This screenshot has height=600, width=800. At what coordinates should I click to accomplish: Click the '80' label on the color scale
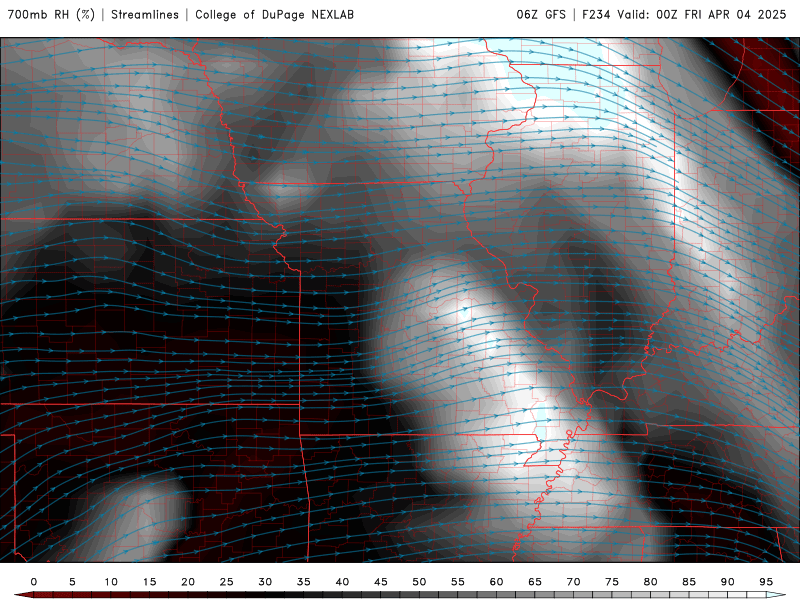click(651, 582)
